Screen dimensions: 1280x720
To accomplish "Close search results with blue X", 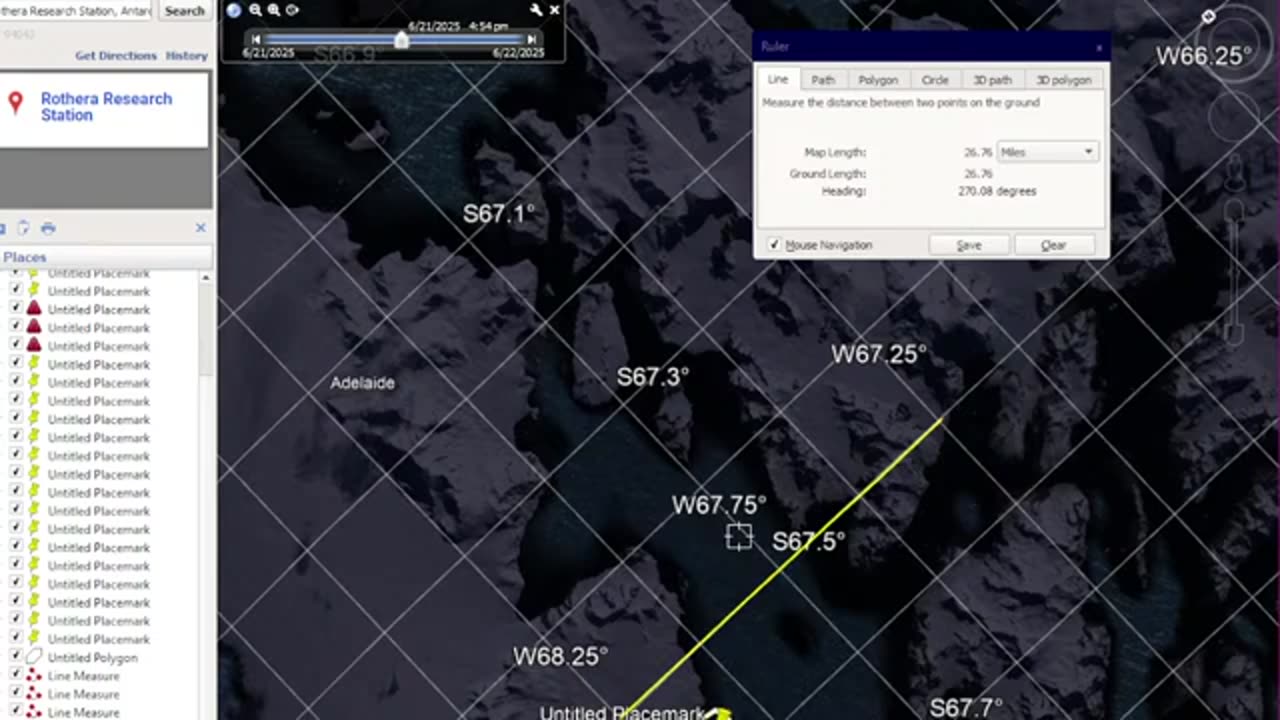I will pyautogui.click(x=200, y=228).
